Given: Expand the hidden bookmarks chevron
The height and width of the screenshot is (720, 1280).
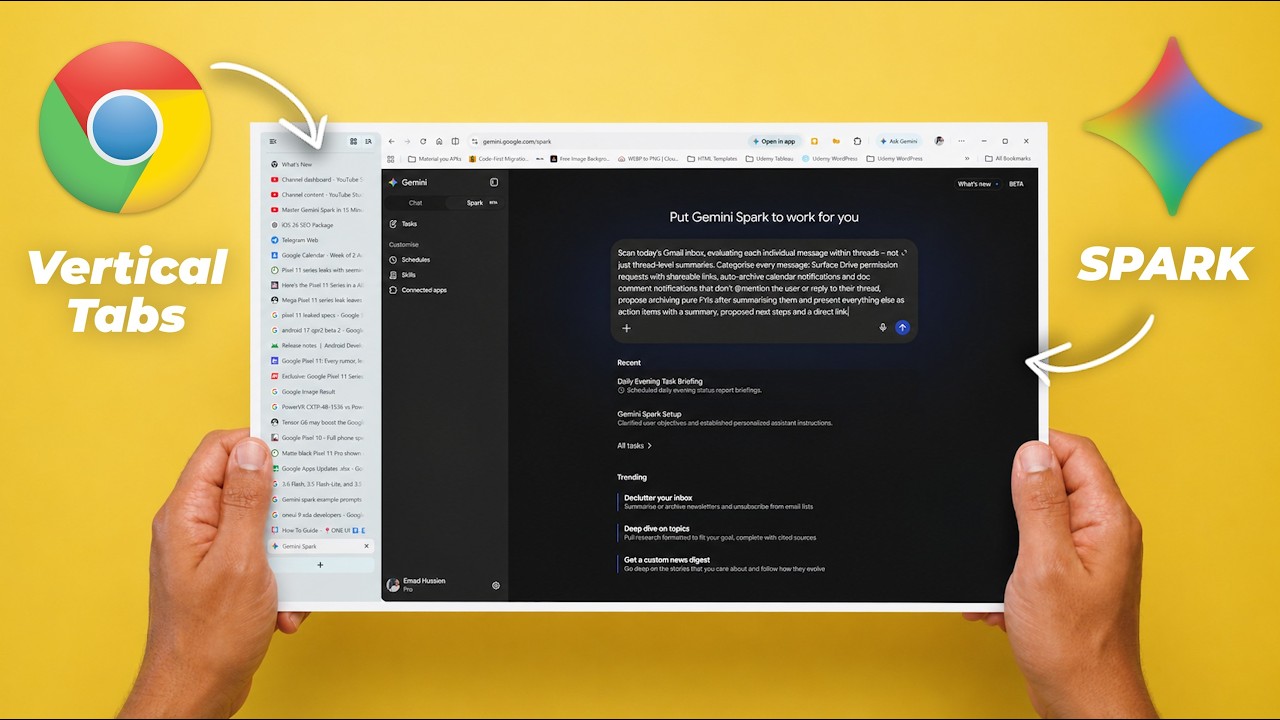Looking at the screenshot, I should pyautogui.click(x=967, y=158).
